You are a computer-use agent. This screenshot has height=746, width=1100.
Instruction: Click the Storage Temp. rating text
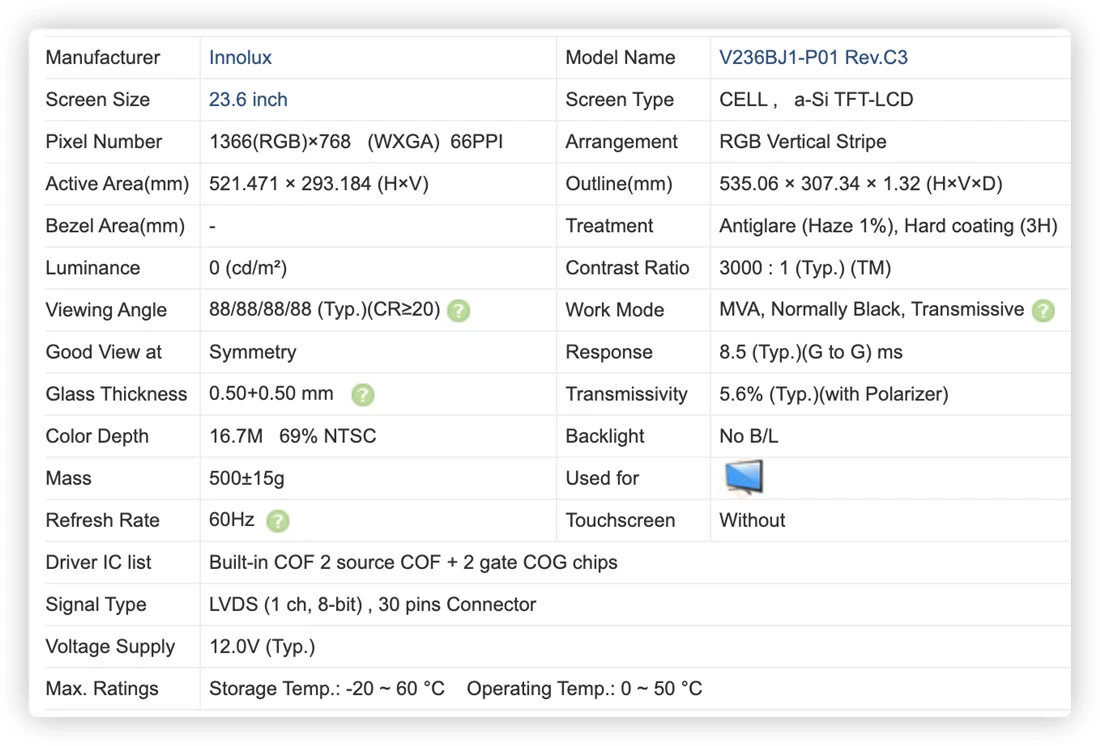[x=327, y=689]
